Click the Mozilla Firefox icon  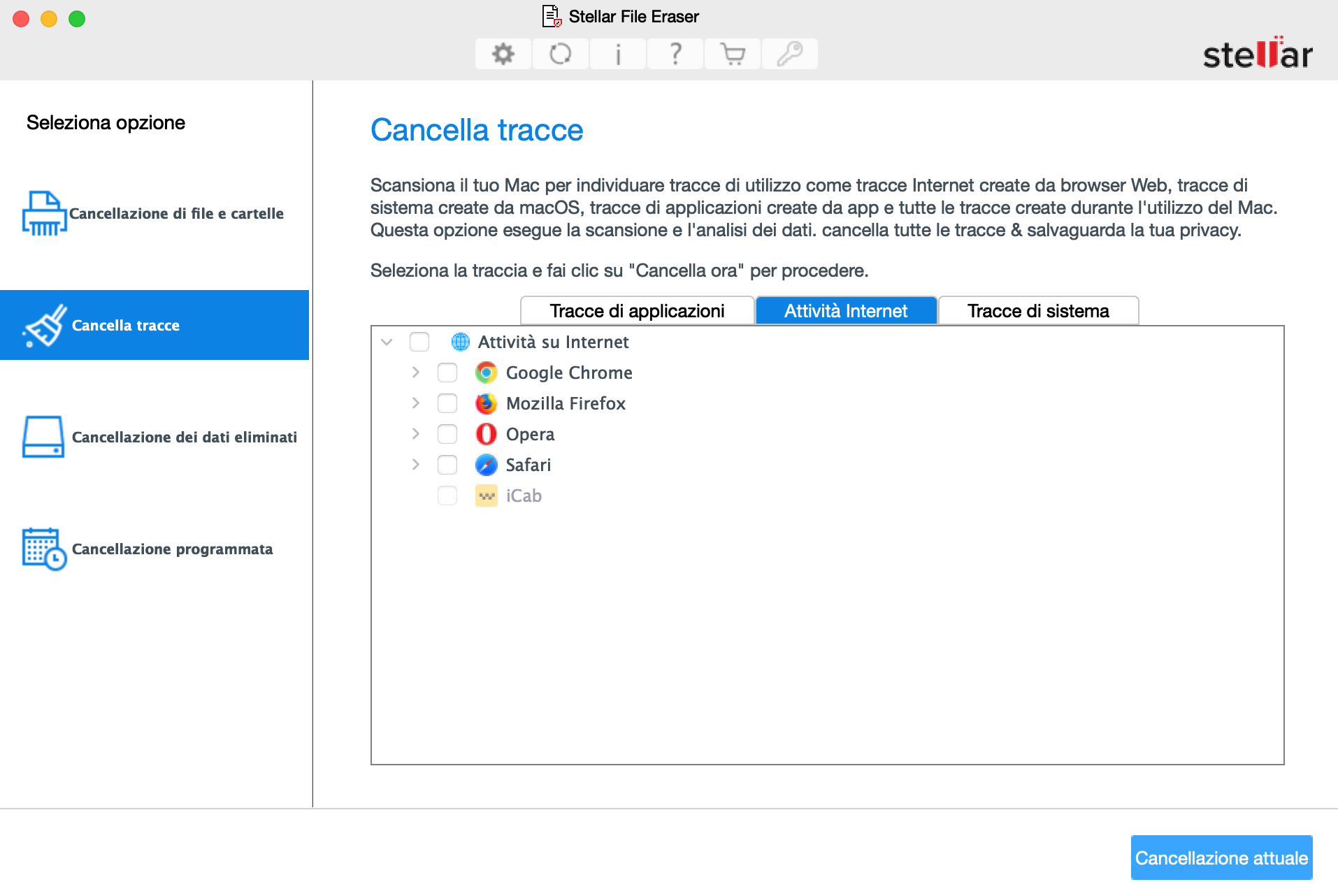[x=486, y=403]
